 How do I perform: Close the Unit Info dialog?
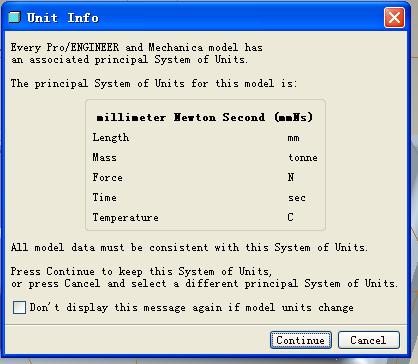pyautogui.click(x=394, y=17)
